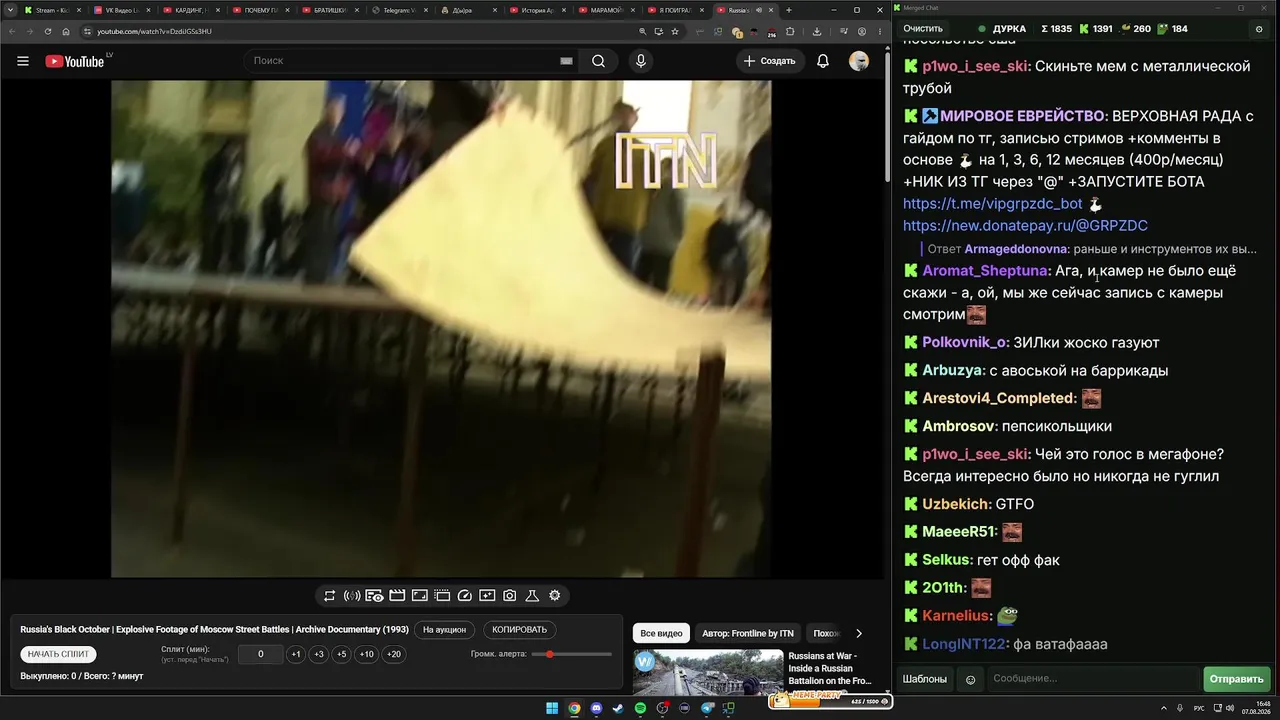This screenshot has width=1280, height=720.
Task: Open the gear settings in player toolbar
Action: tap(555, 596)
